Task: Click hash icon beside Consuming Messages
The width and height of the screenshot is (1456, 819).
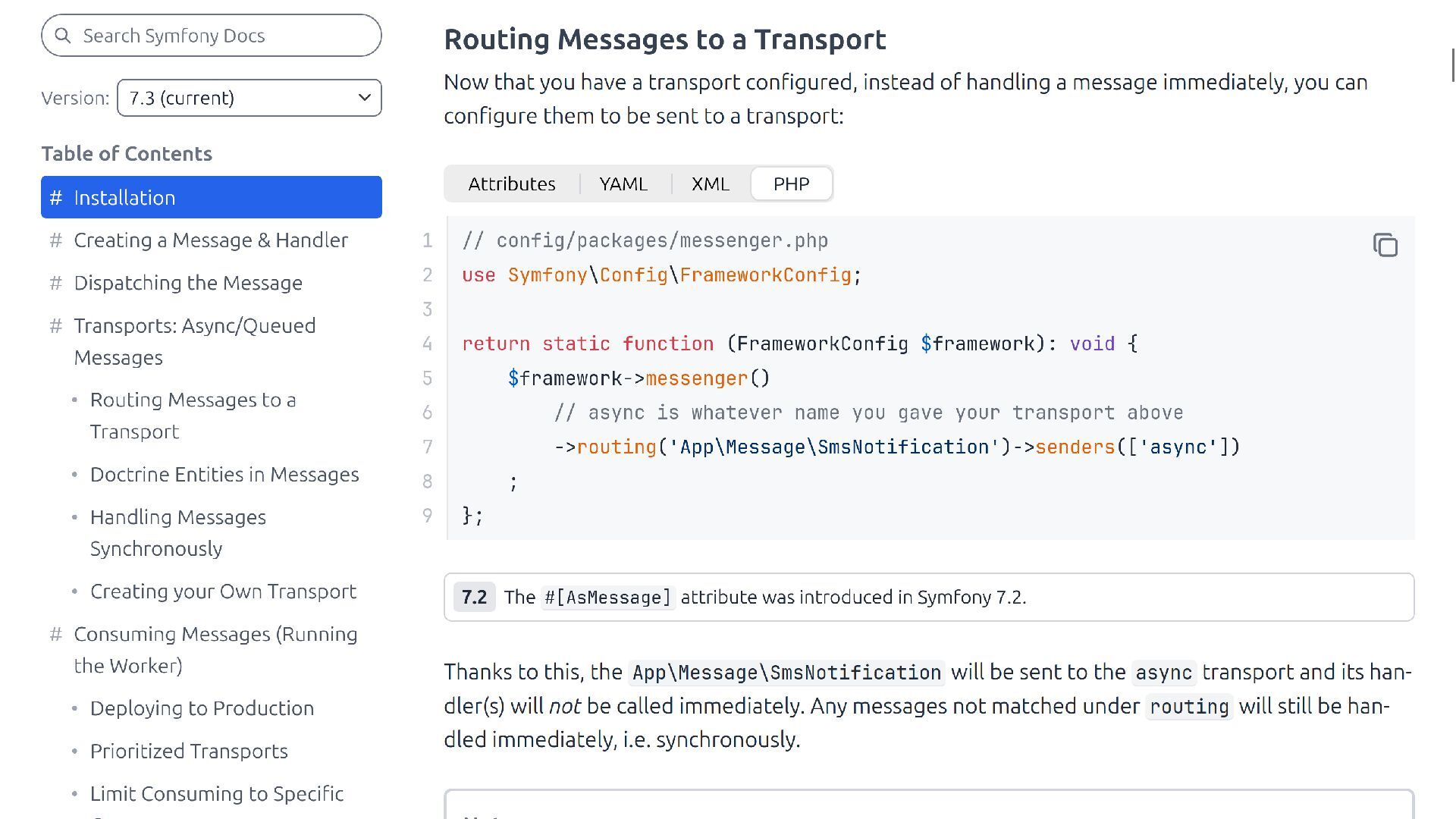Action: (x=55, y=634)
